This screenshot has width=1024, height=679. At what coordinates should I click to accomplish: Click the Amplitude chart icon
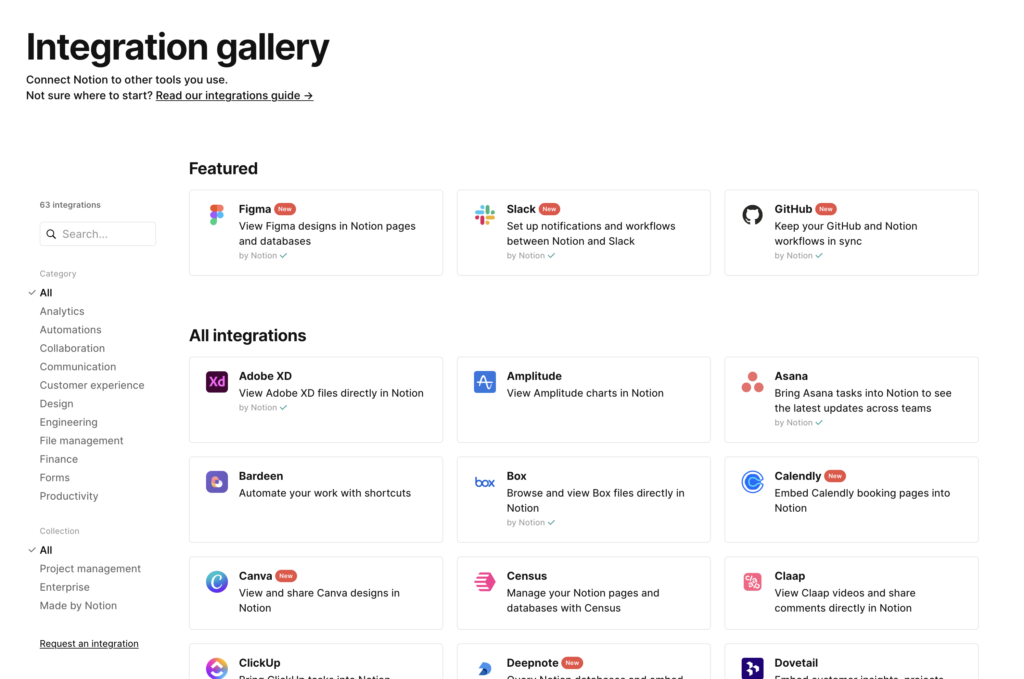(484, 382)
